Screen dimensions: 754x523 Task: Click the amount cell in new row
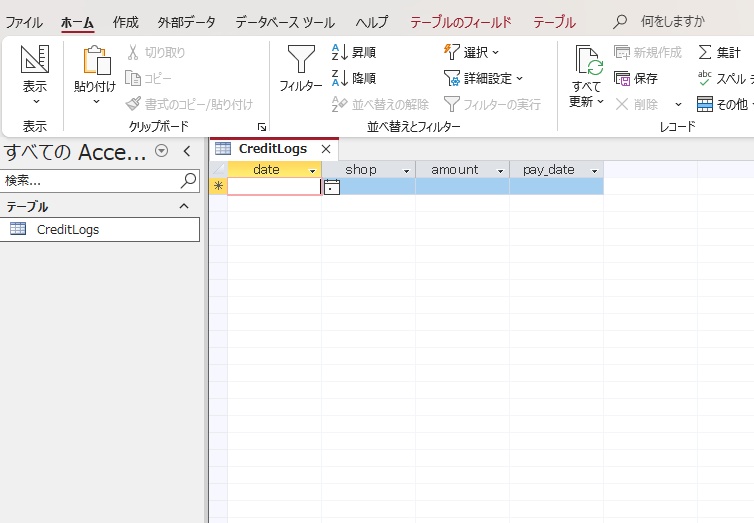click(x=463, y=187)
